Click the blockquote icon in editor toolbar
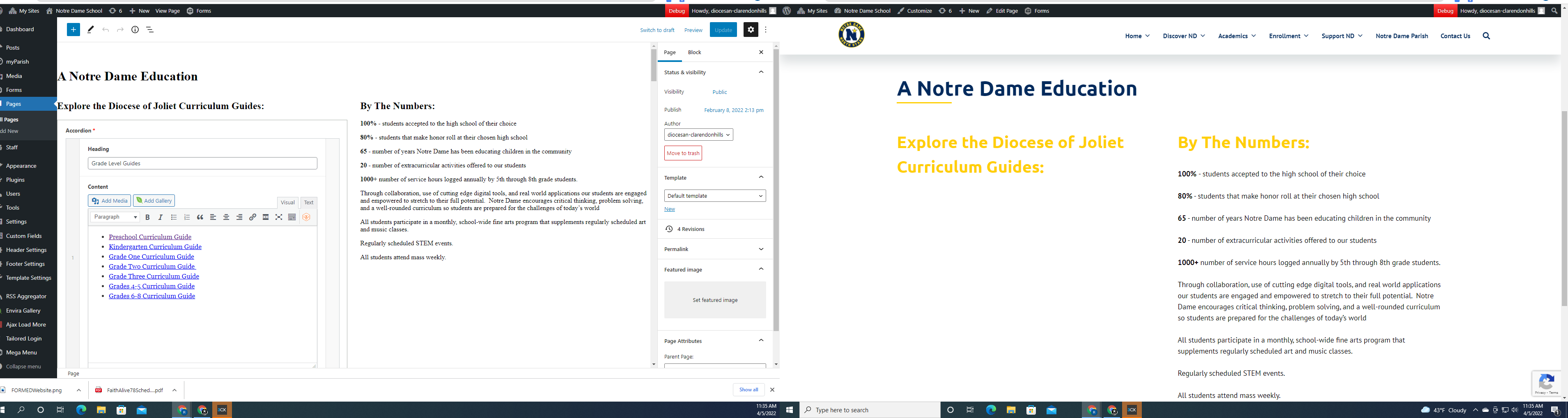 coord(200,217)
